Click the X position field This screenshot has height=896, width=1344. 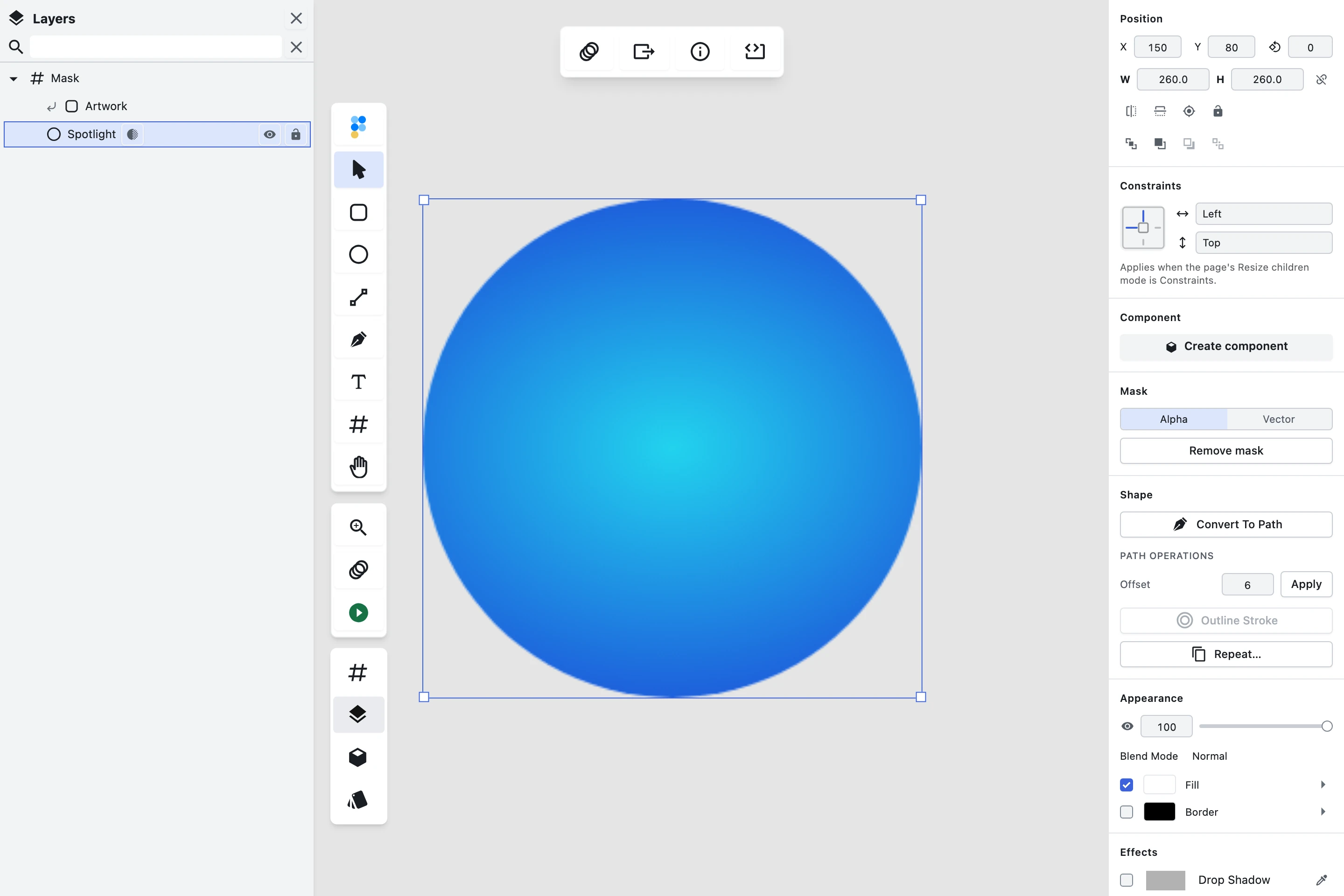[1157, 48]
